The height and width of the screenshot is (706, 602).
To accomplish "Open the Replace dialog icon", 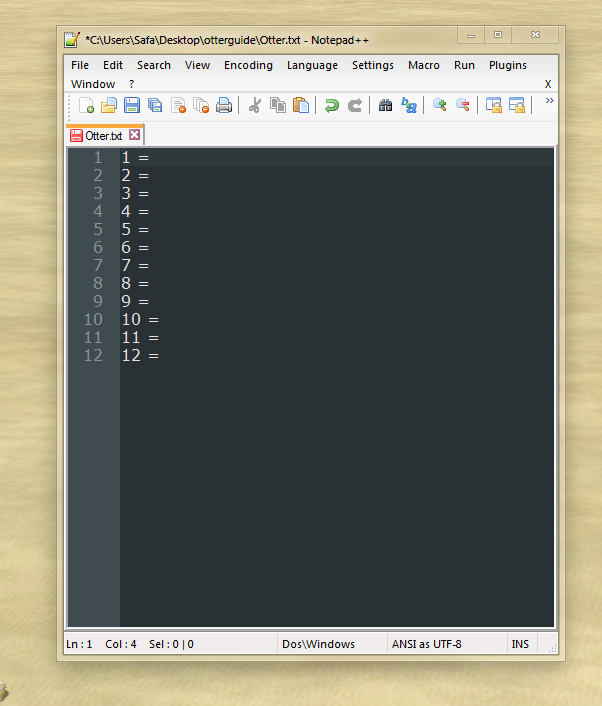I will click(x=409, y=105).
